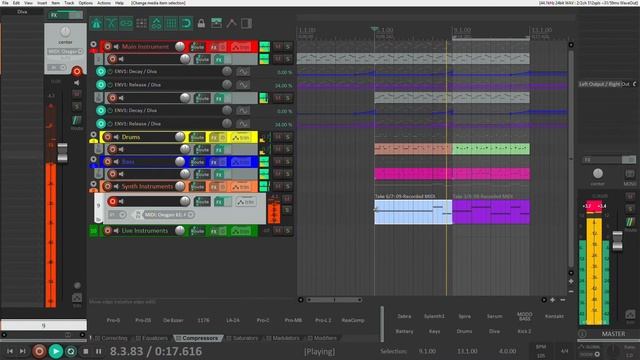Toggle move envelope points with items icon

(156, 23)
